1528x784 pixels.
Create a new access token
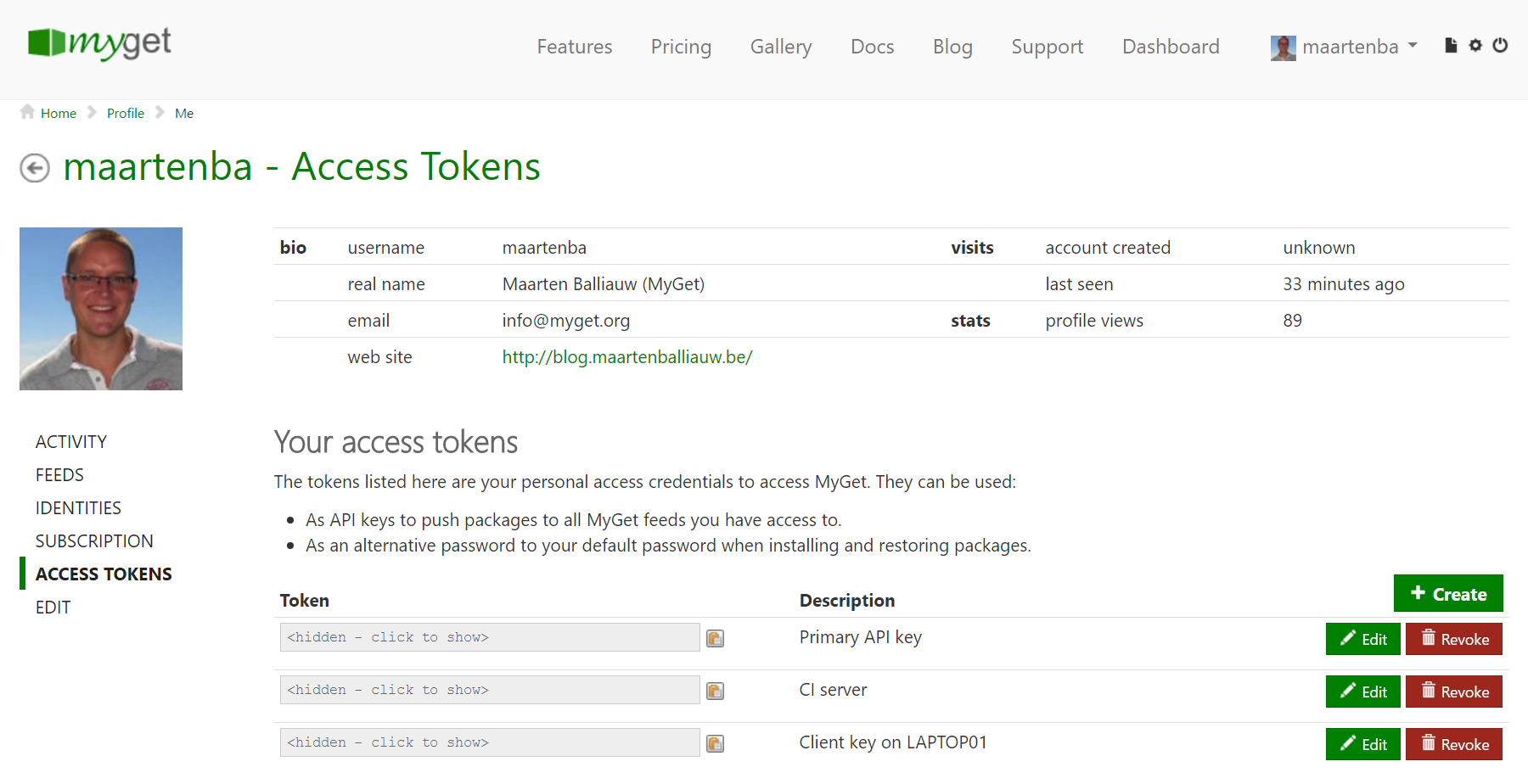[1447, 593]
